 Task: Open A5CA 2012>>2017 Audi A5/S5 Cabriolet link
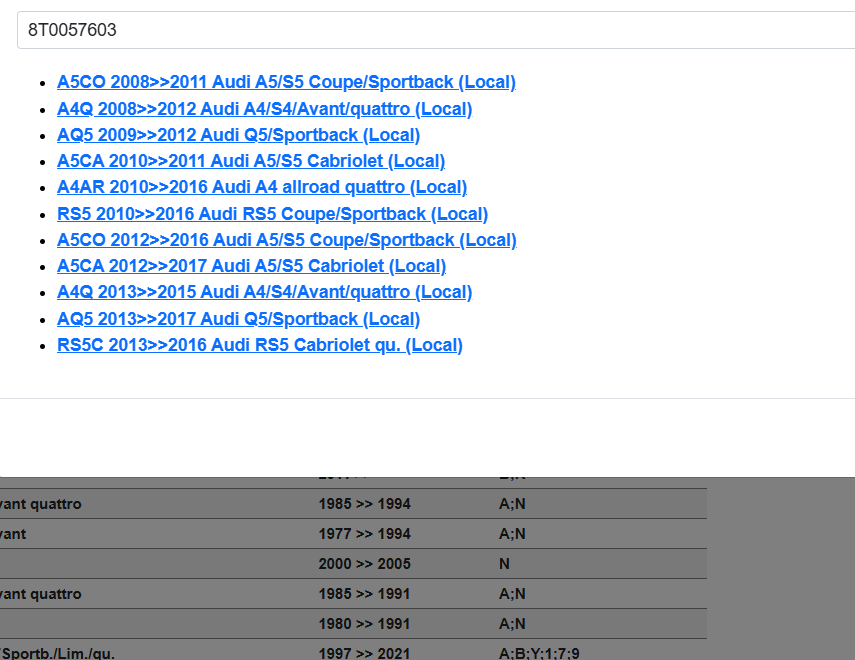[x=251, y=266]
